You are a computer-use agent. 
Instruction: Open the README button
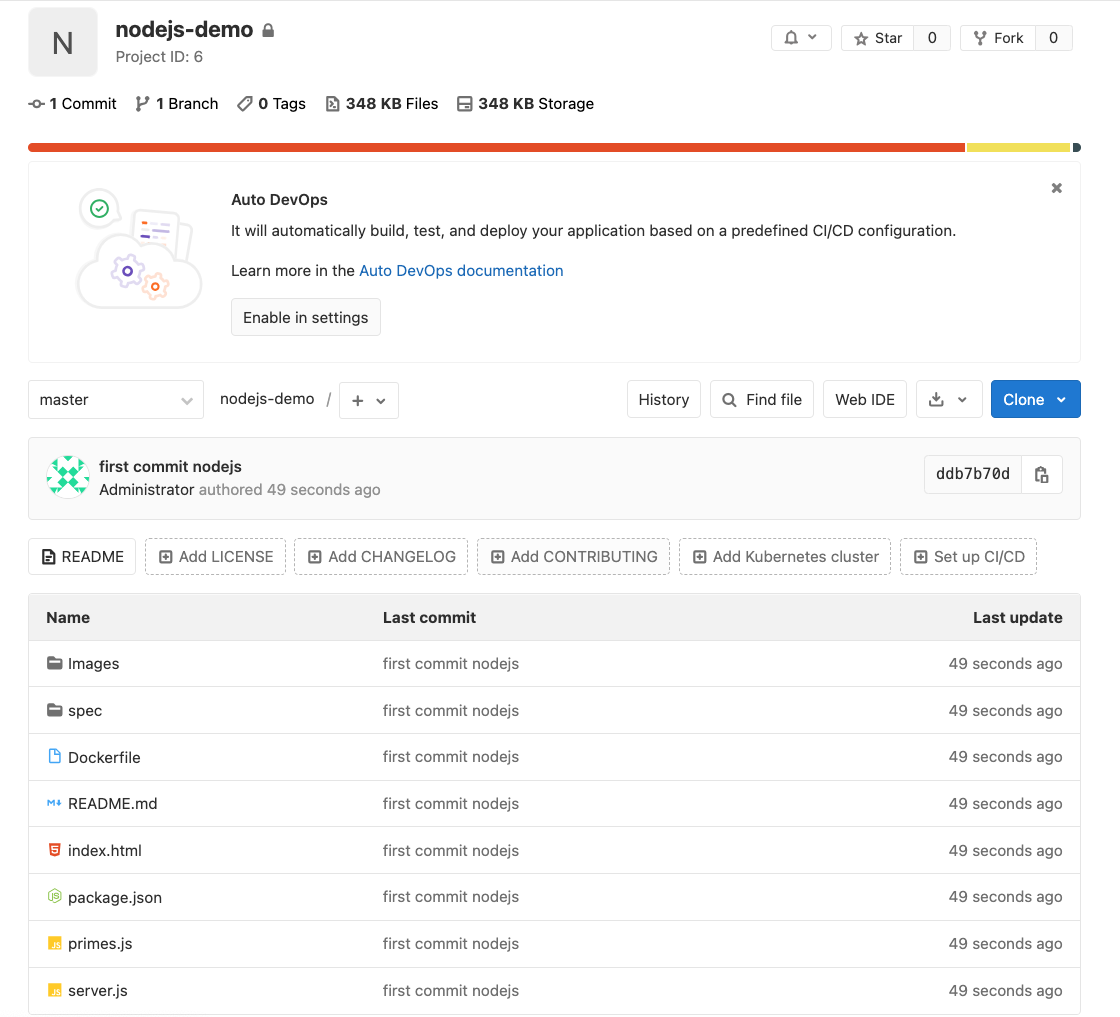(x=82, y=556)
